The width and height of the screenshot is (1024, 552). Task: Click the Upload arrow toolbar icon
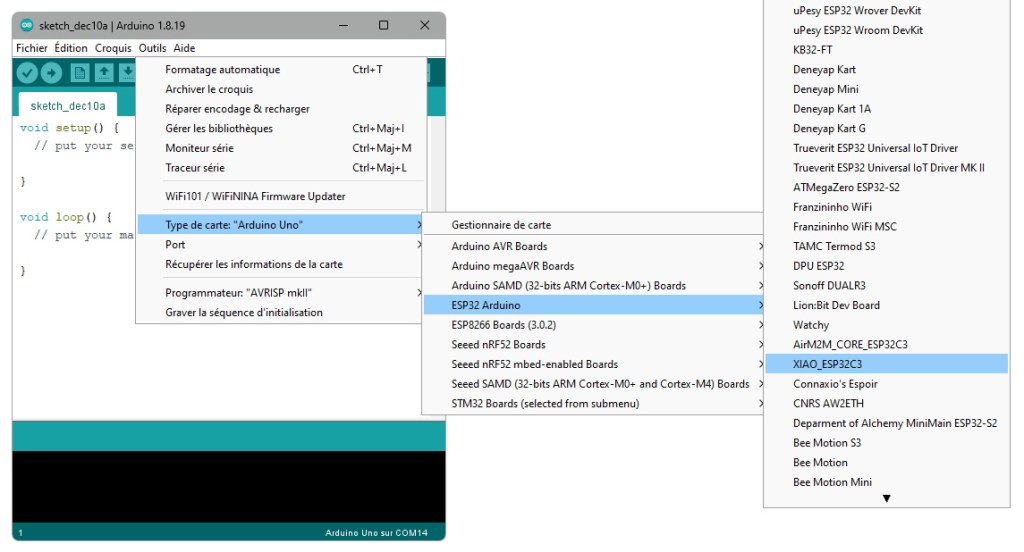(51, 73)
